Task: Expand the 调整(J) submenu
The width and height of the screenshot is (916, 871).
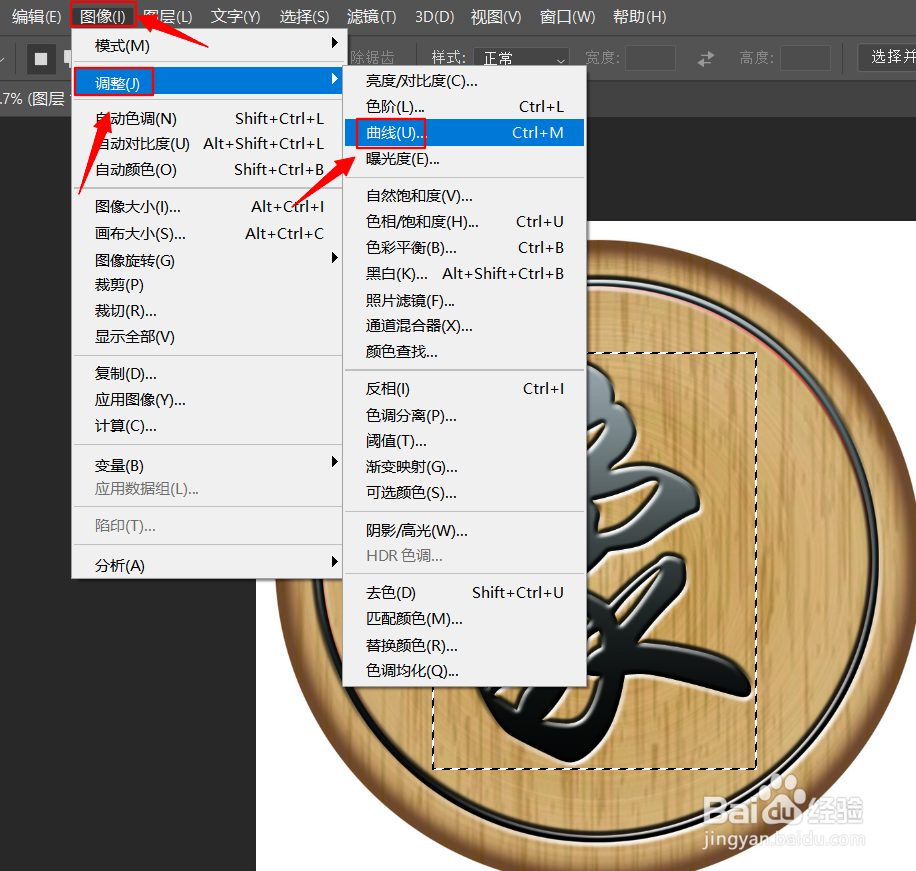Action: click(x=207, y=82)
